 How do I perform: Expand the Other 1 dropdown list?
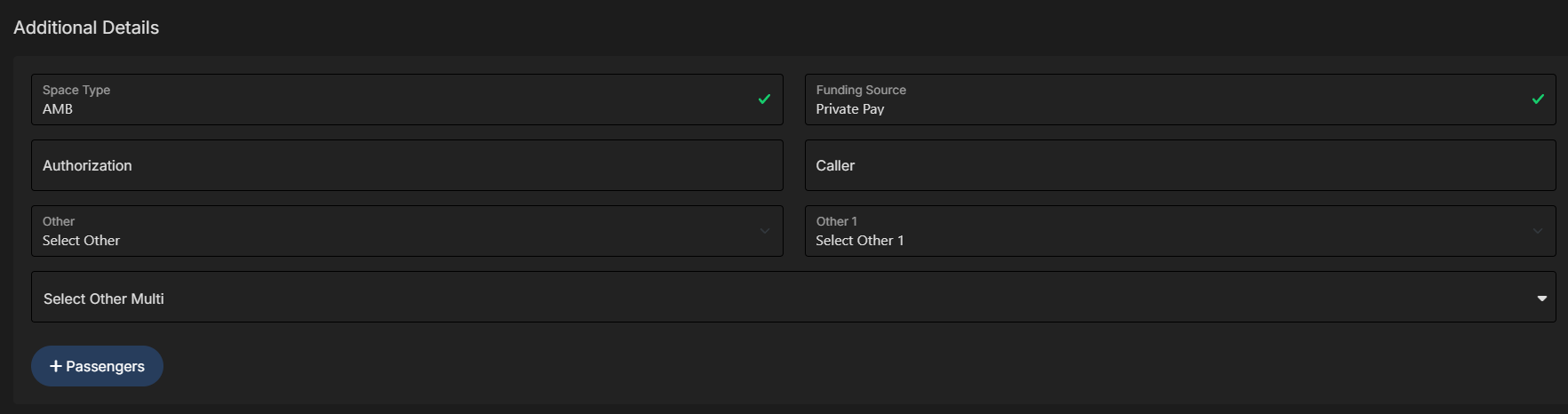tap(1180, 231)
